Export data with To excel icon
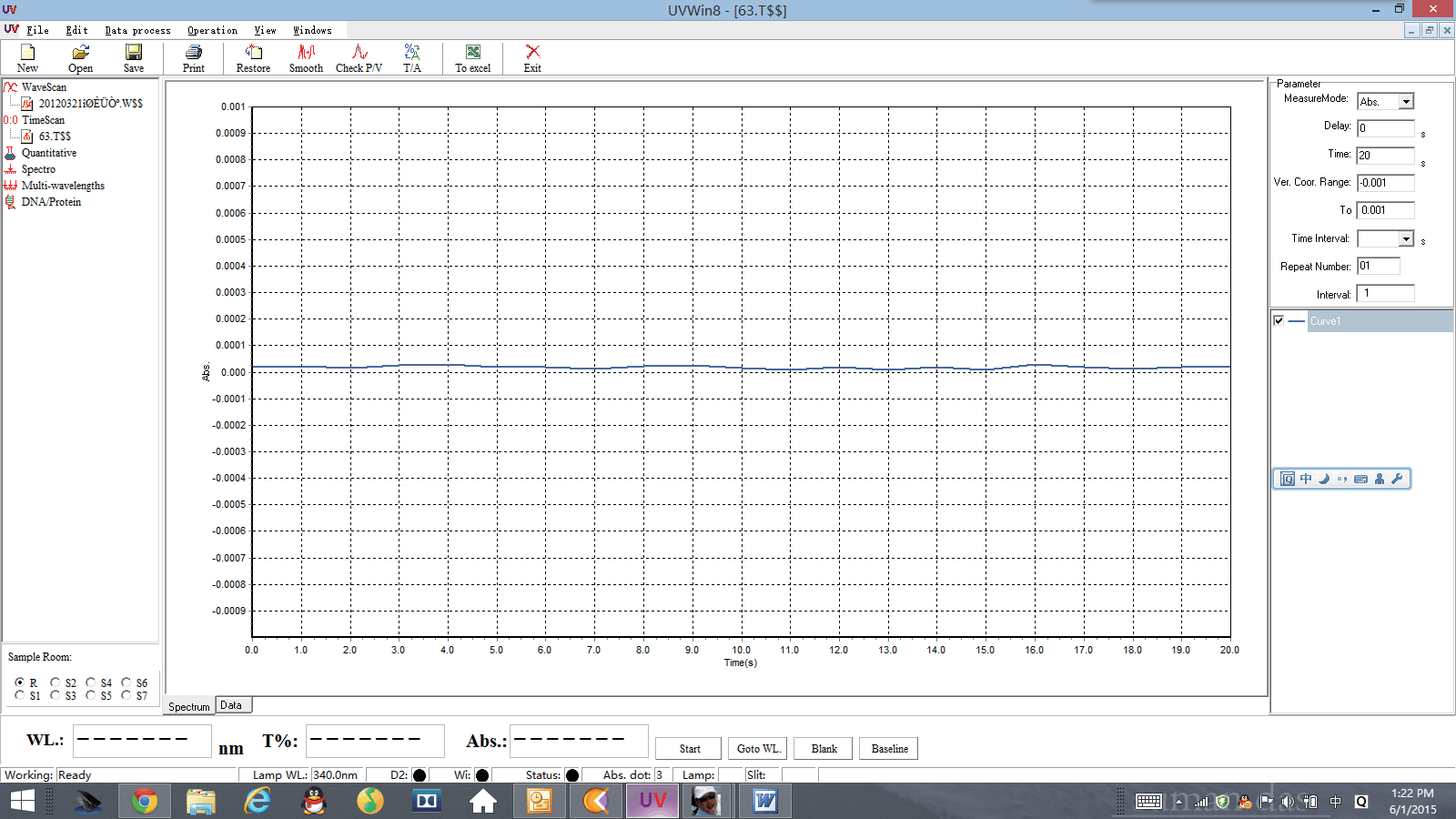 [472, 58]
